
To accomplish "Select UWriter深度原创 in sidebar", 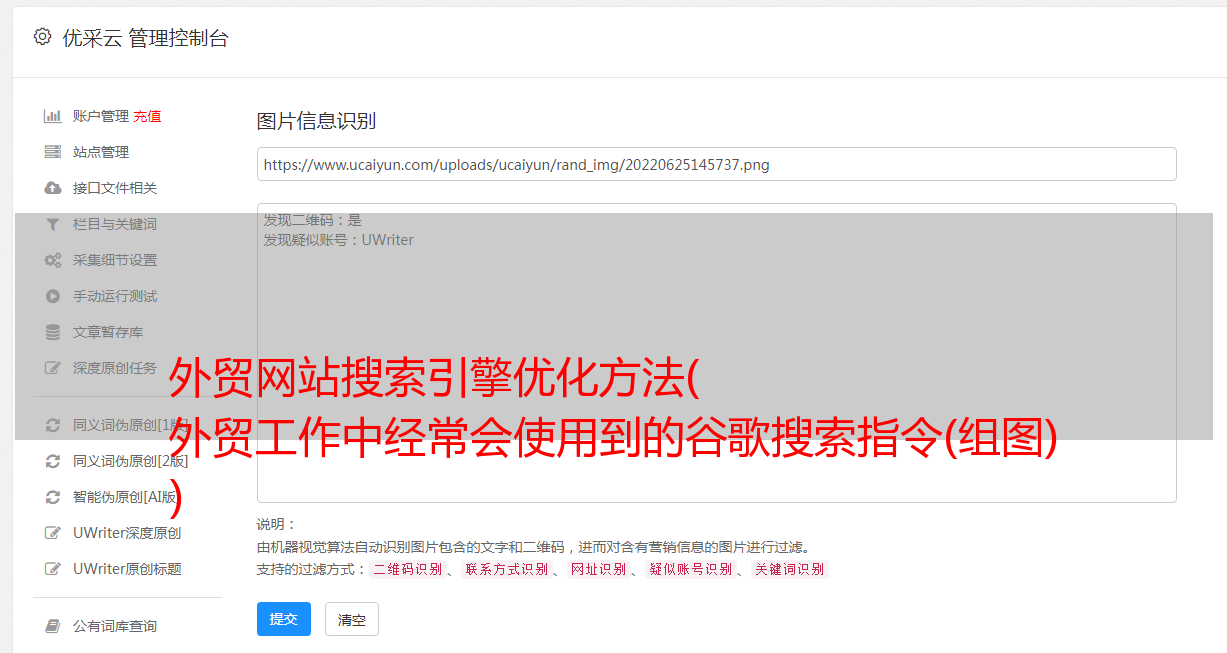I will [x=127, y=533].
